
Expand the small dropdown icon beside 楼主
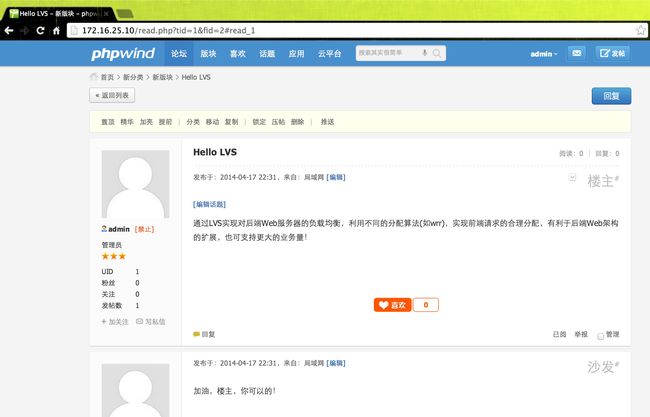tap(572, 177)
